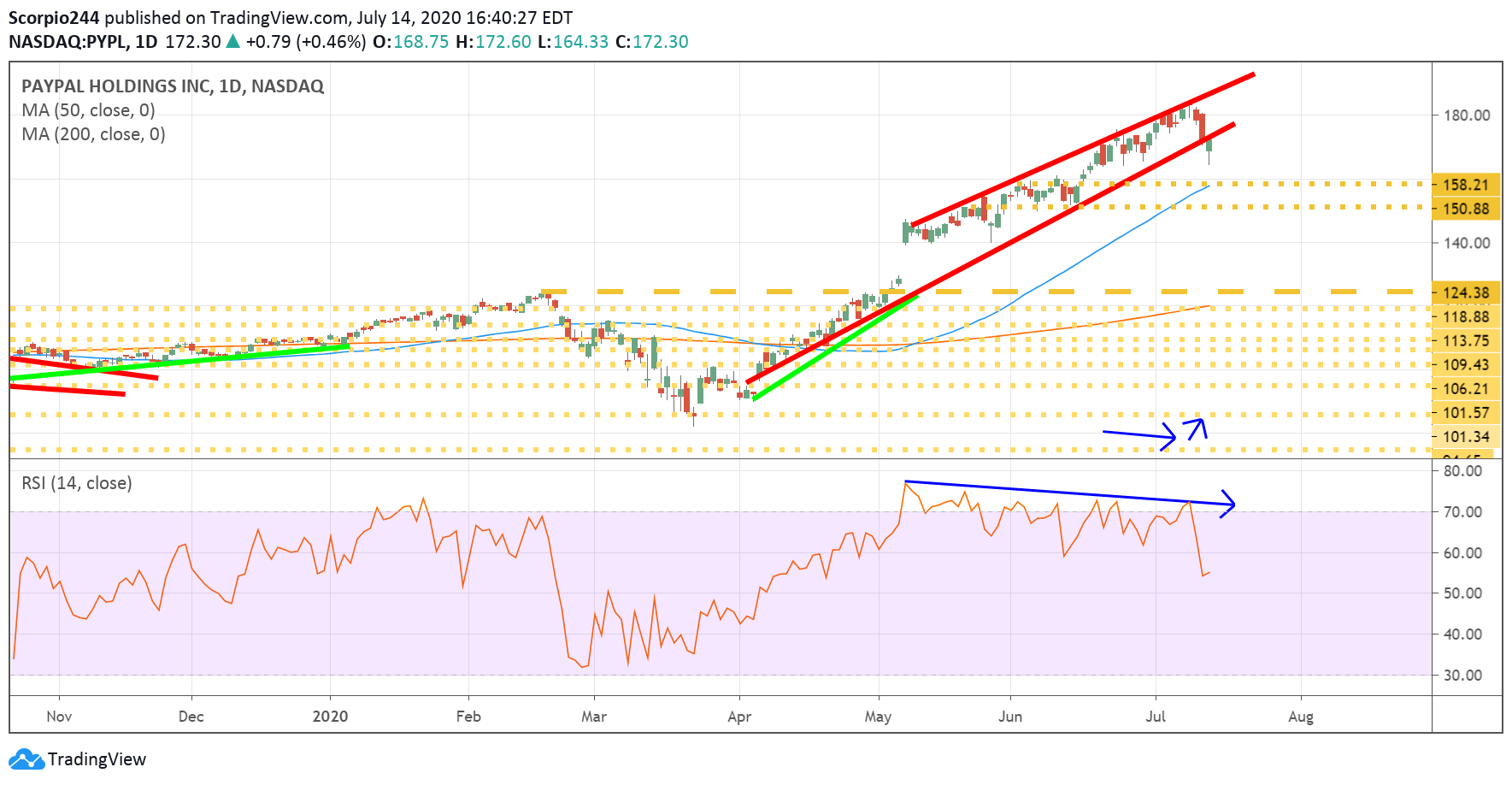1512x785 pixels.
Task: Click the 2020 label on time axis
Action: 331,717
